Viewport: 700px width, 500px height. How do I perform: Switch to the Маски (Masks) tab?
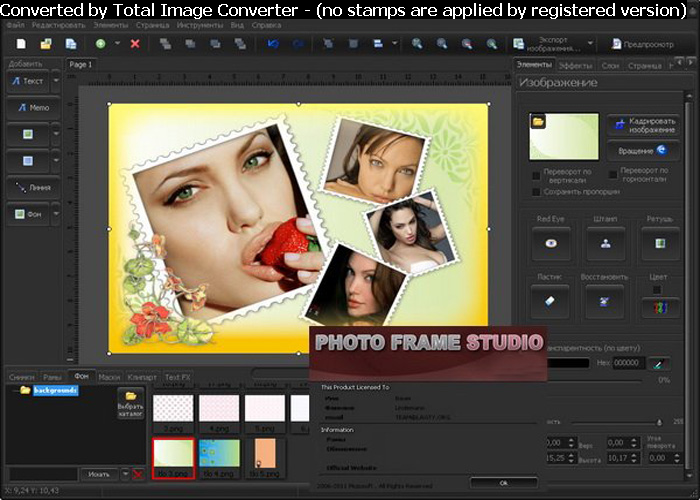tap(109, 377)
